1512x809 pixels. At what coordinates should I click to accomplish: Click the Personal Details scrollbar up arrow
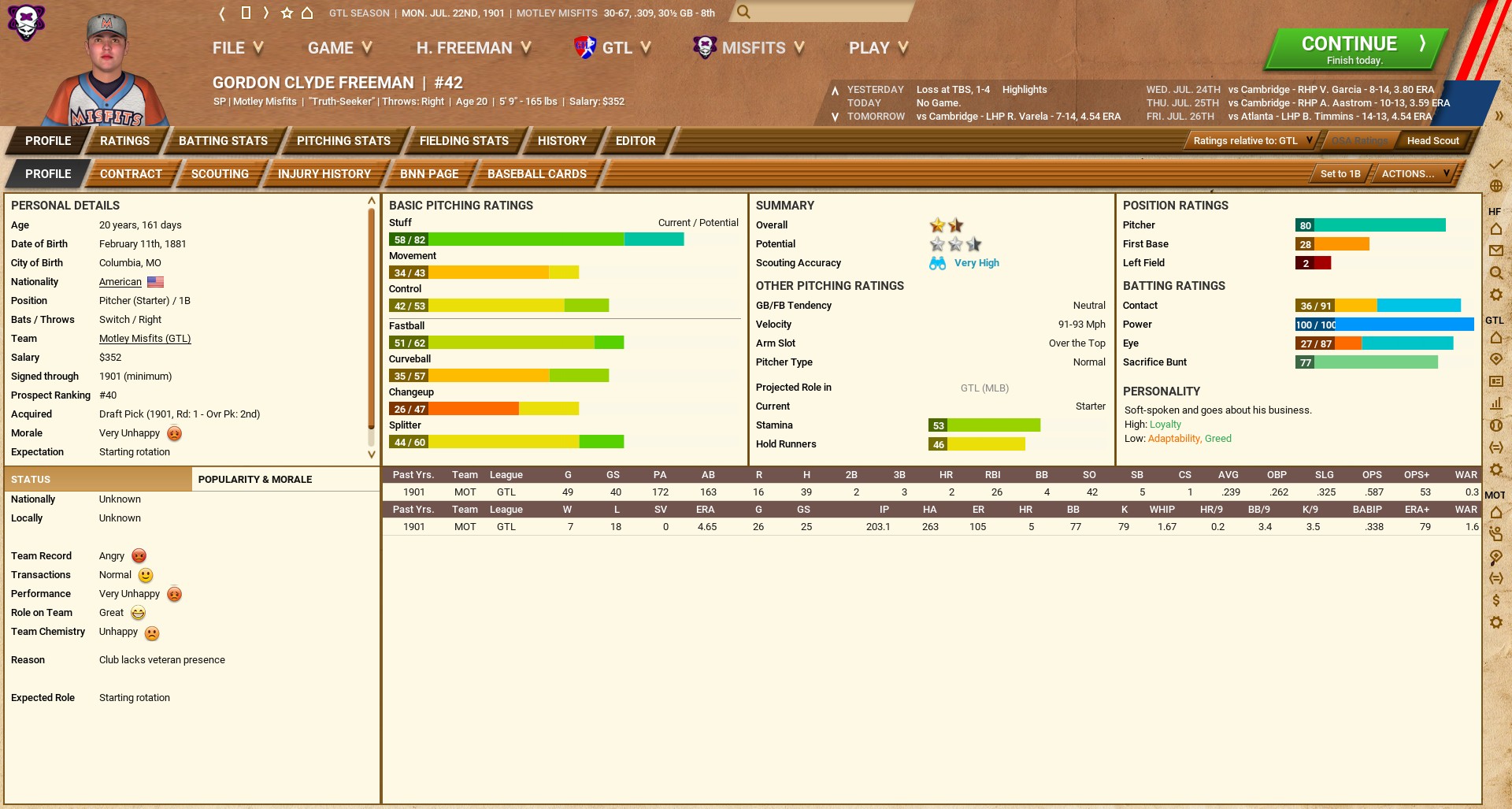pyautogui.click(x=372, y=202)
